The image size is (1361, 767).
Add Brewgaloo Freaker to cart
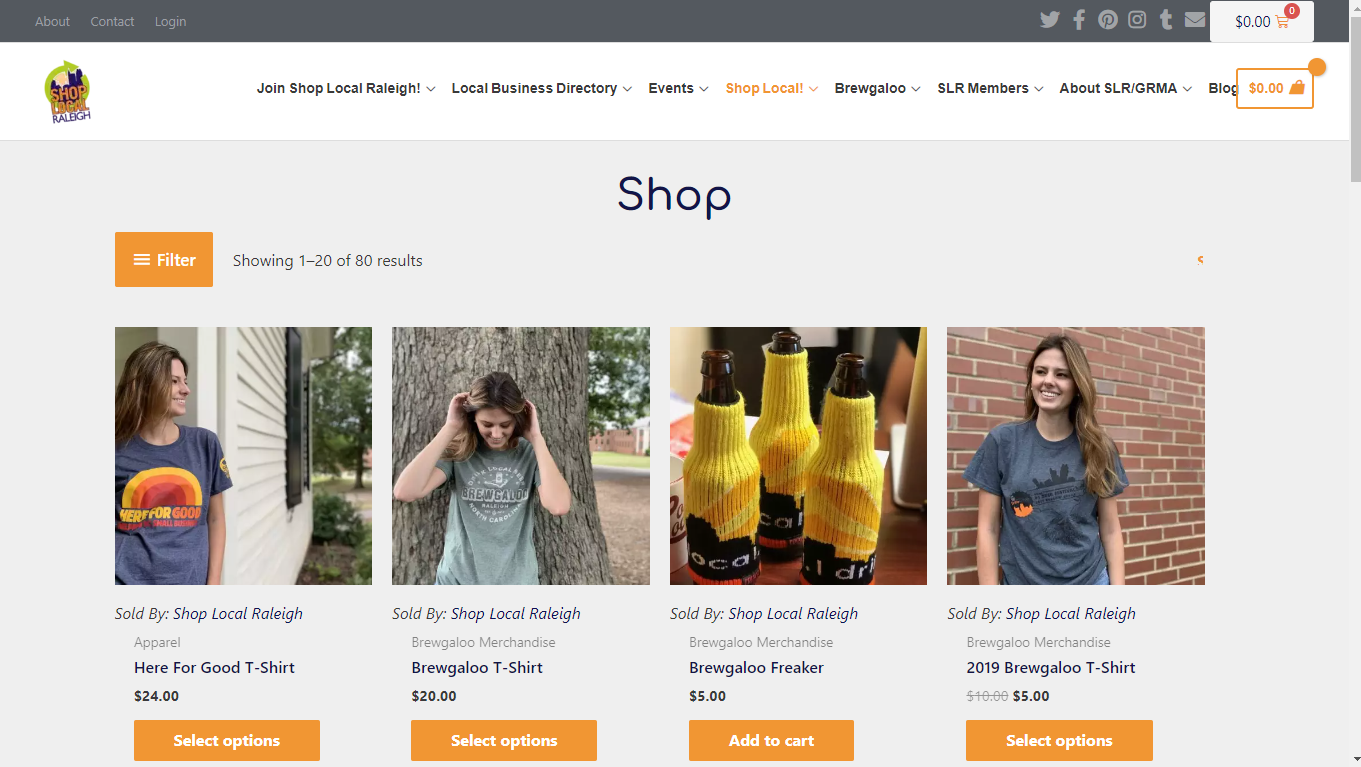click(771, 741)
